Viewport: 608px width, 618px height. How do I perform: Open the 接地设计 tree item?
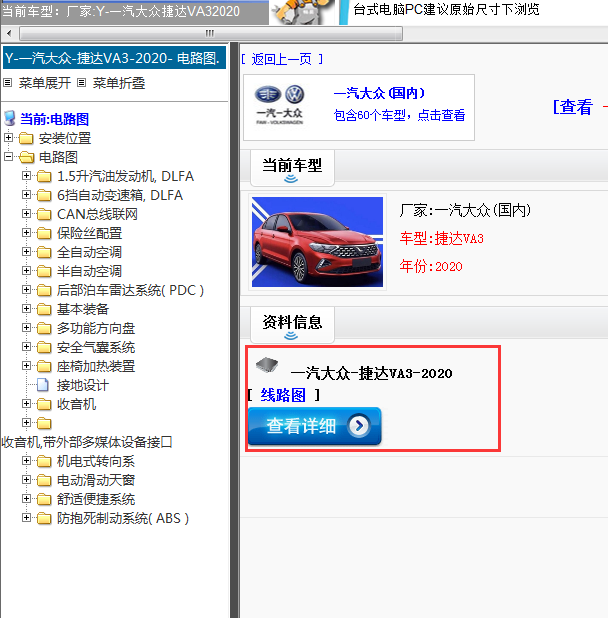click(82, 385)
